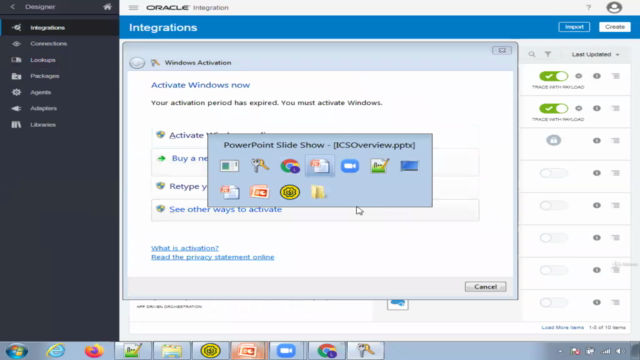Click back arrow in Windows Activation dialog
This screenshot has height=360, width=640.
137,63
